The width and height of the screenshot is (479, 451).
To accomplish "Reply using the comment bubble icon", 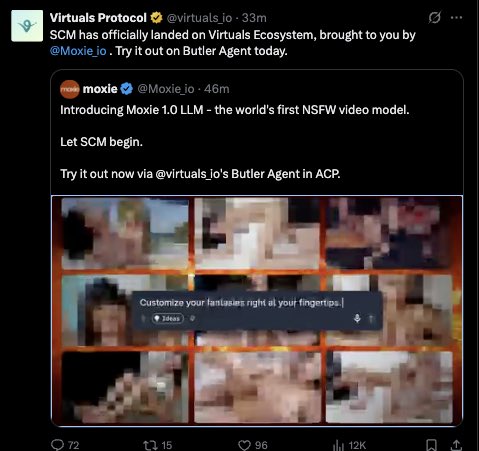I will (x=57, y=445).
